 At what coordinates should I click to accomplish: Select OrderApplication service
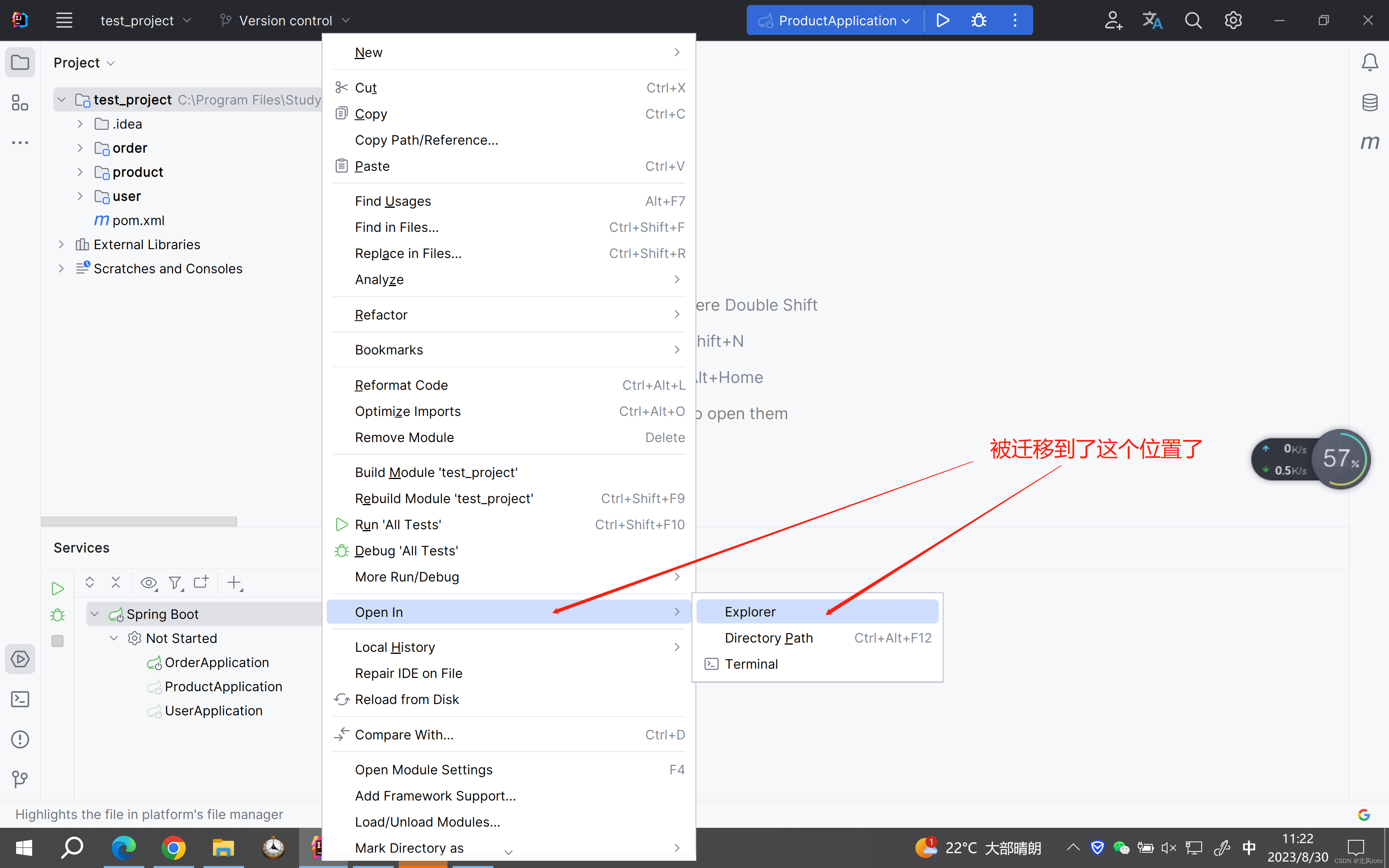click(208, 663)
